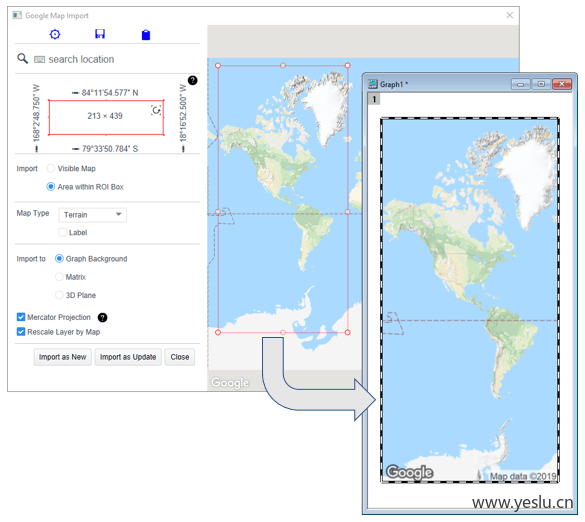Uncheck the Mercator Projection checkbox
This screenshot has width=585, height=522.
tap(21, 317)
